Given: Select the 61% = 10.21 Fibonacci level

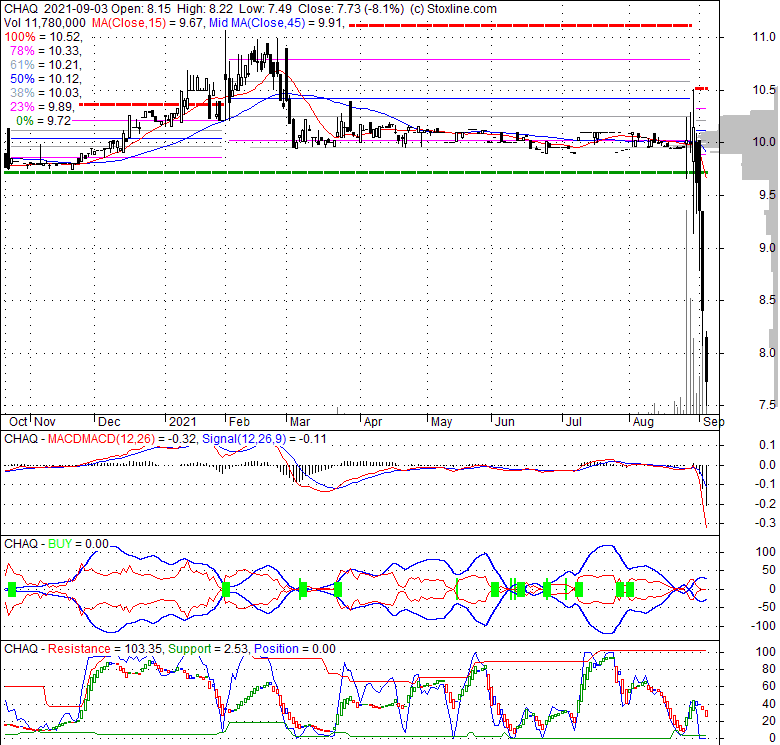Looking at the screenshot, I should coord(46,65).
